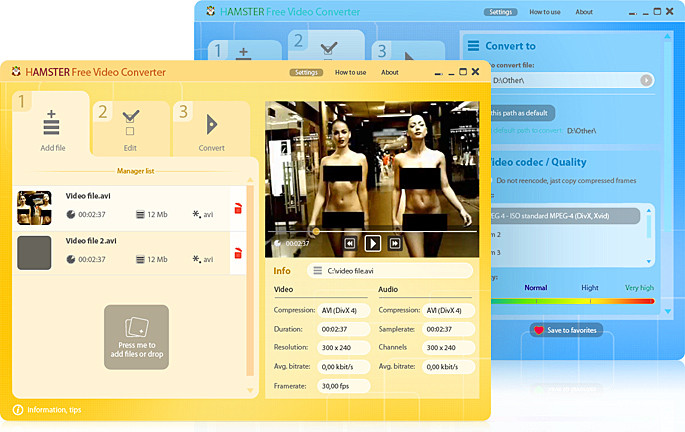Image resolution: width=685 pixels, height=432 pixels.
Task: Click manager list scroll up arrow
Action: (x=250, y=180)
